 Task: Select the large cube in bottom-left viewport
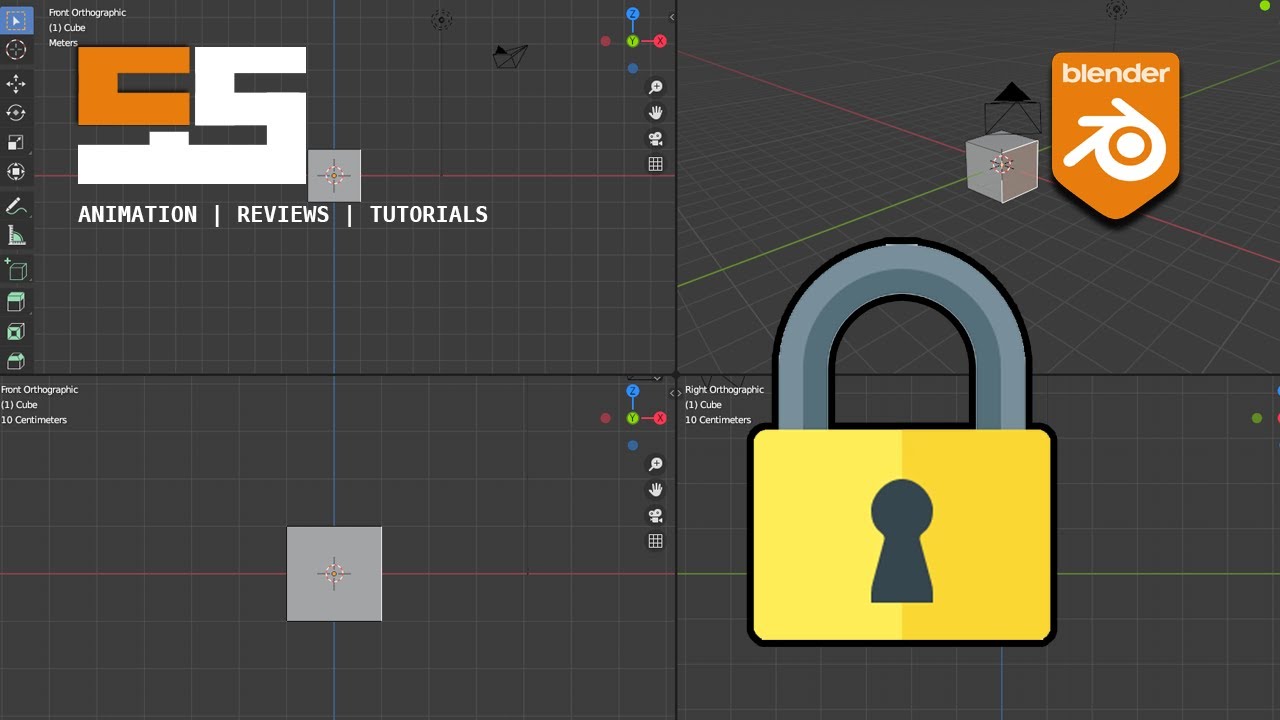tap(334, 573)
